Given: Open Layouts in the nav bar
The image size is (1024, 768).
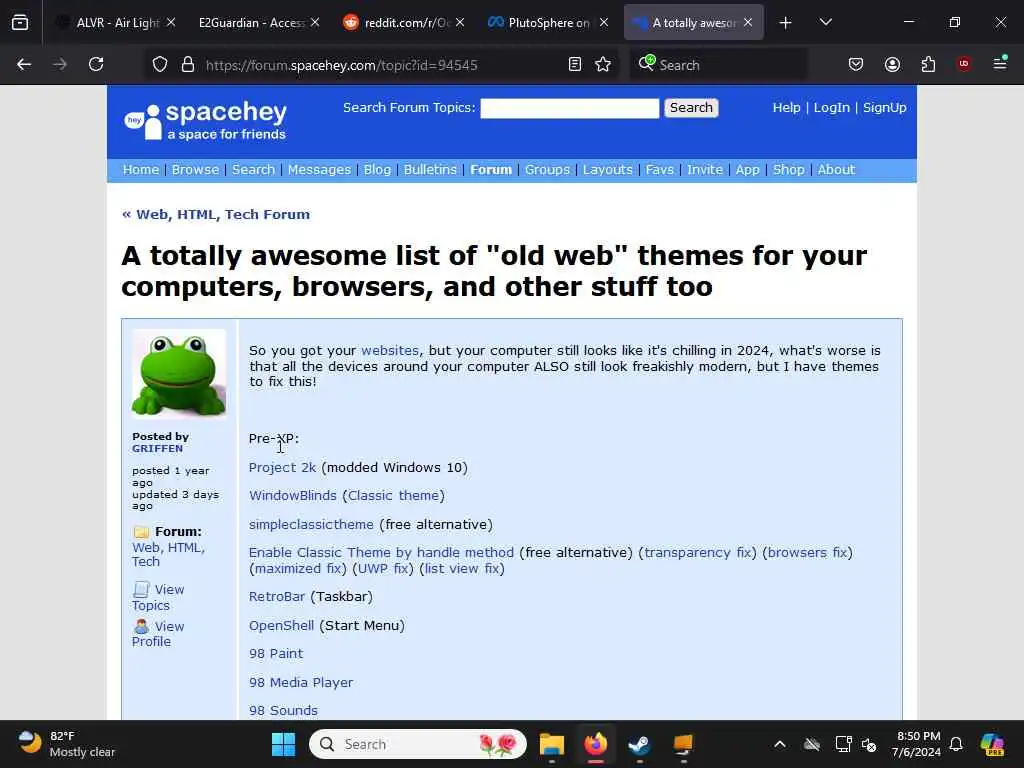Looking at the screenshot, I should [607, 169].
